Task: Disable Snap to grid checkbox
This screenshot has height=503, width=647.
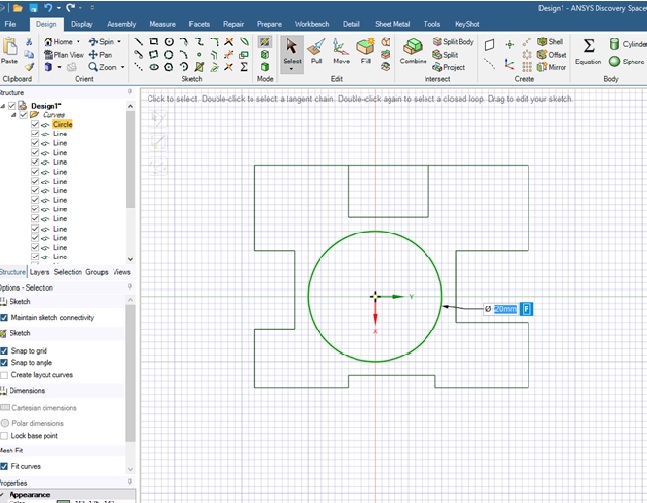Action: (x=4, y=351)
